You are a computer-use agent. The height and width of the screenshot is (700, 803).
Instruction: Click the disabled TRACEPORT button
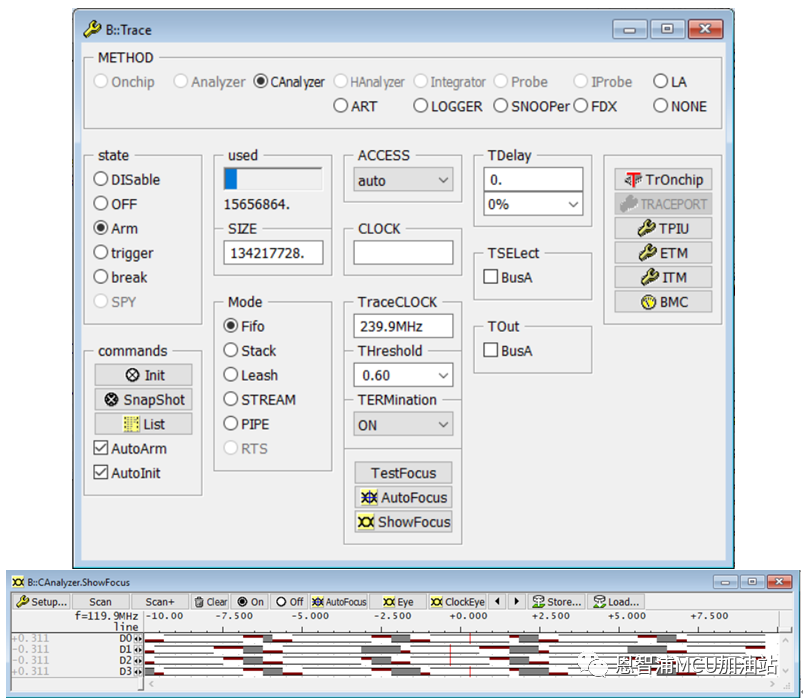(x=663, y=204)
